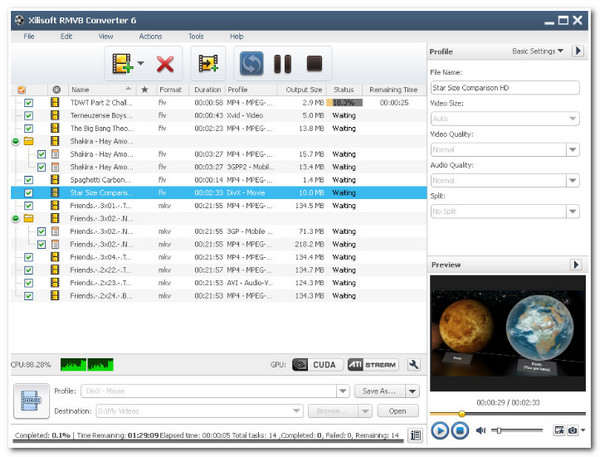Open the Video Quality dropdown

tap(572, 149)
